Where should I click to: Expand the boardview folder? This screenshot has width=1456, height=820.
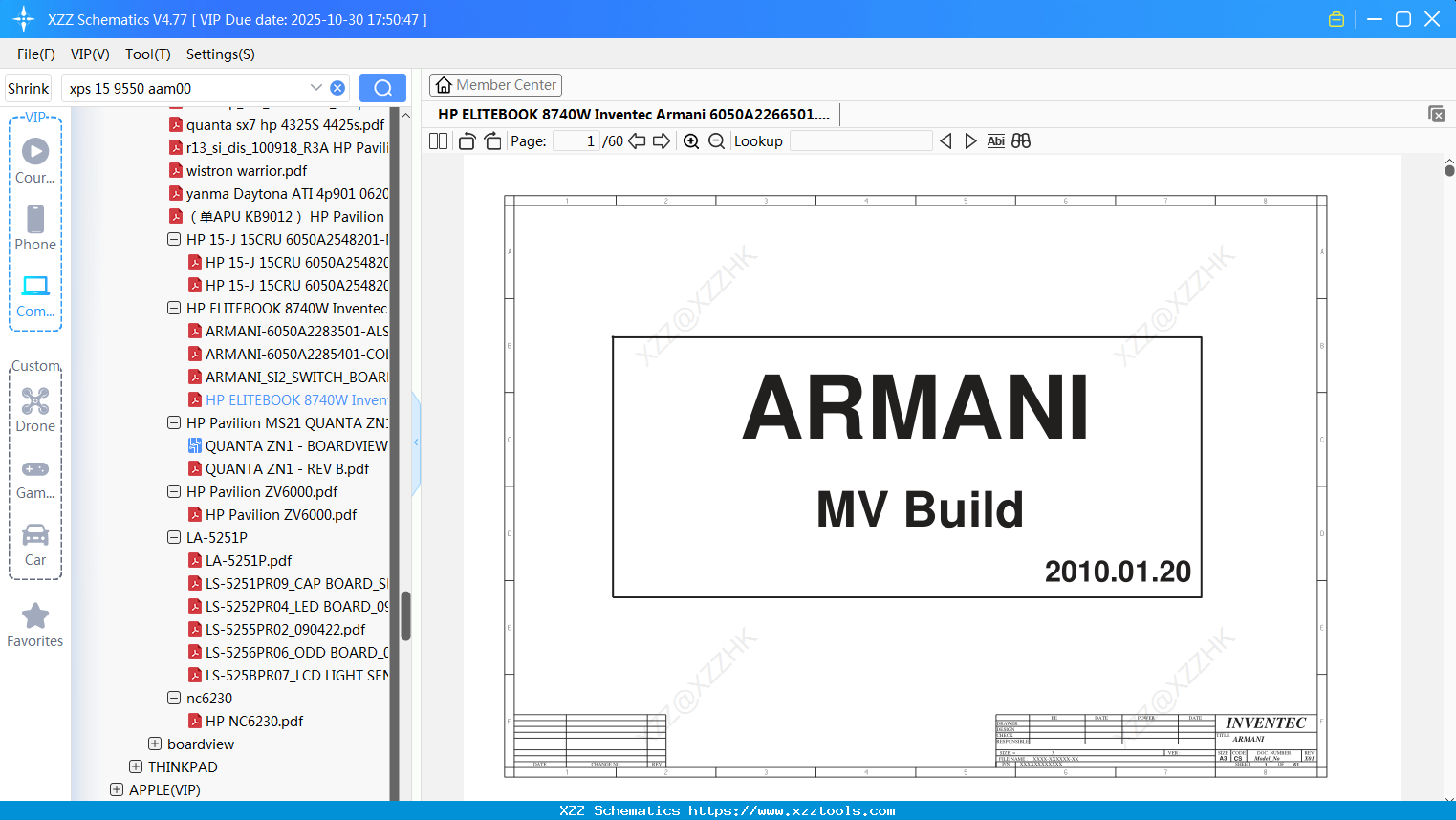155,744
